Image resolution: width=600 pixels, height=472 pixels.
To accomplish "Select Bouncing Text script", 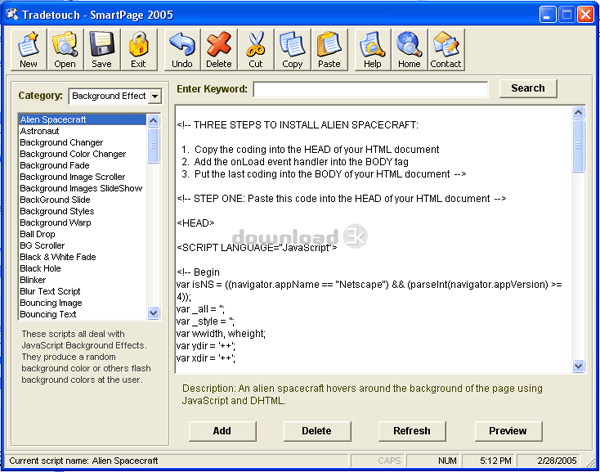I will pyautogui.click(x=82, y=314).
